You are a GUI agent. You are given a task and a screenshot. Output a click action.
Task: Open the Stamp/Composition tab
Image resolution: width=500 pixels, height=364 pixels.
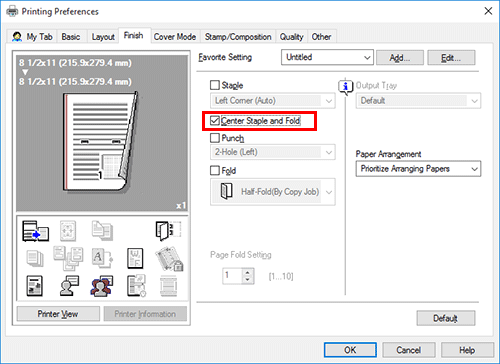(x=238, y=37)
